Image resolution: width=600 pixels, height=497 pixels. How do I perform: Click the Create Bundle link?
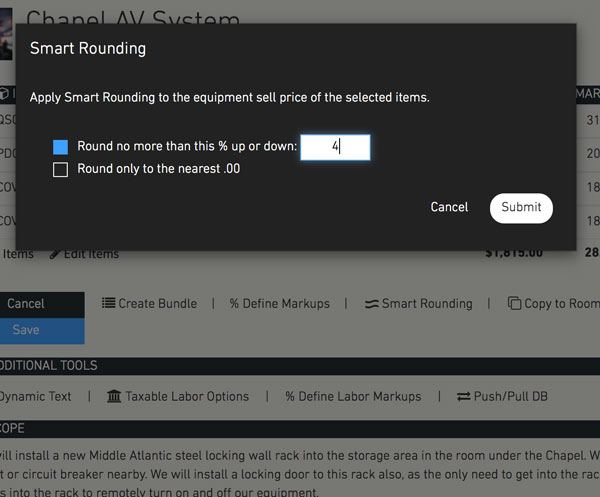click(149, 303)
